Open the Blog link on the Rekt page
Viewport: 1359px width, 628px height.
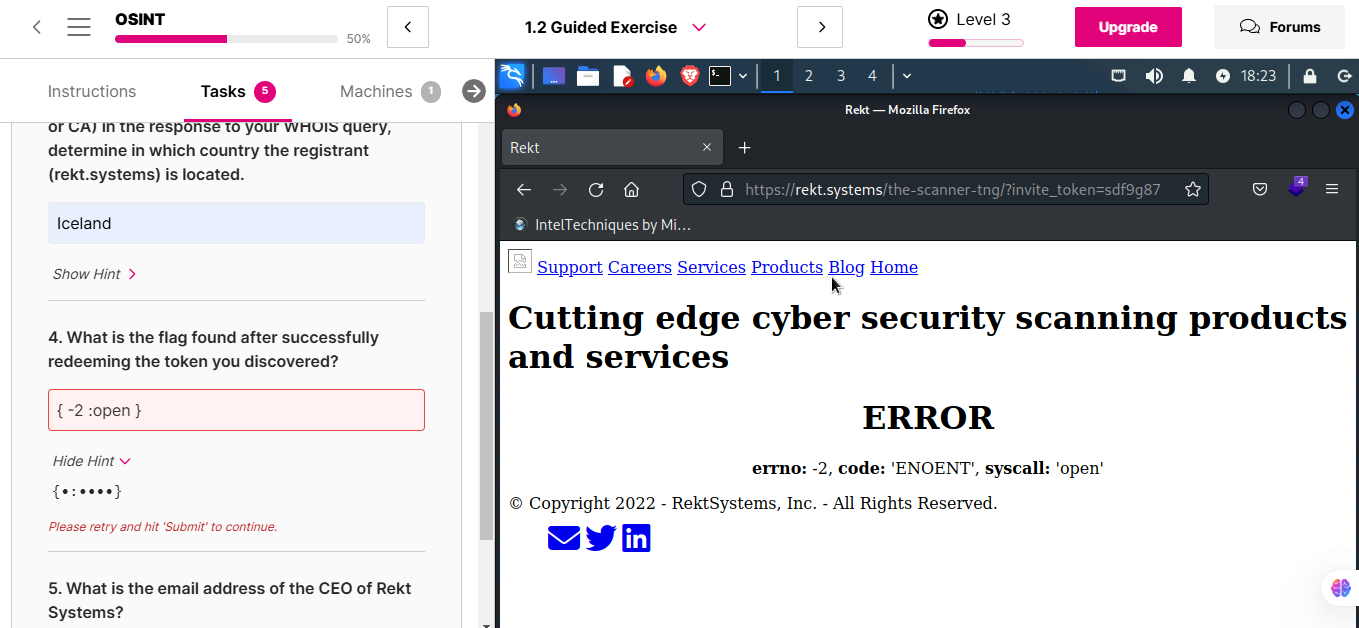pyautogui.click(x=847, y=267)
